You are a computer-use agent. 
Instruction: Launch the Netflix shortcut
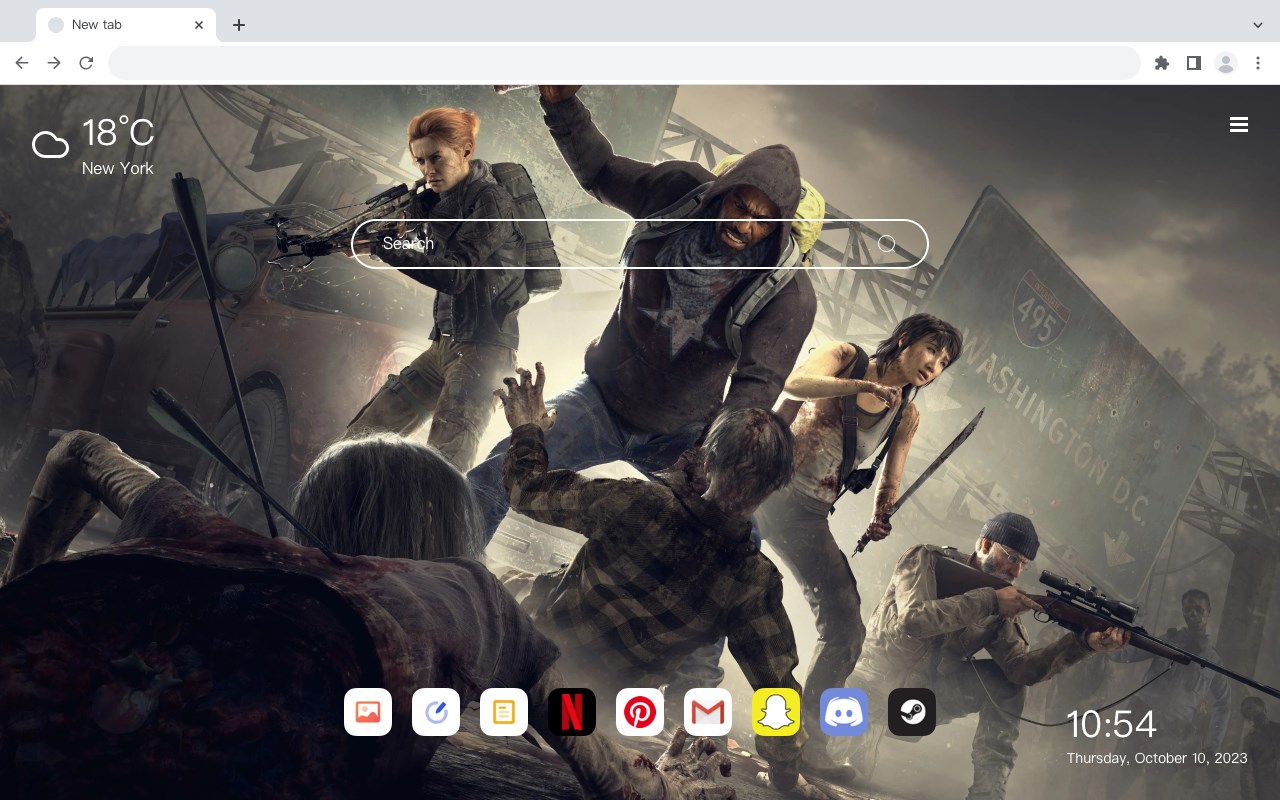572,712
